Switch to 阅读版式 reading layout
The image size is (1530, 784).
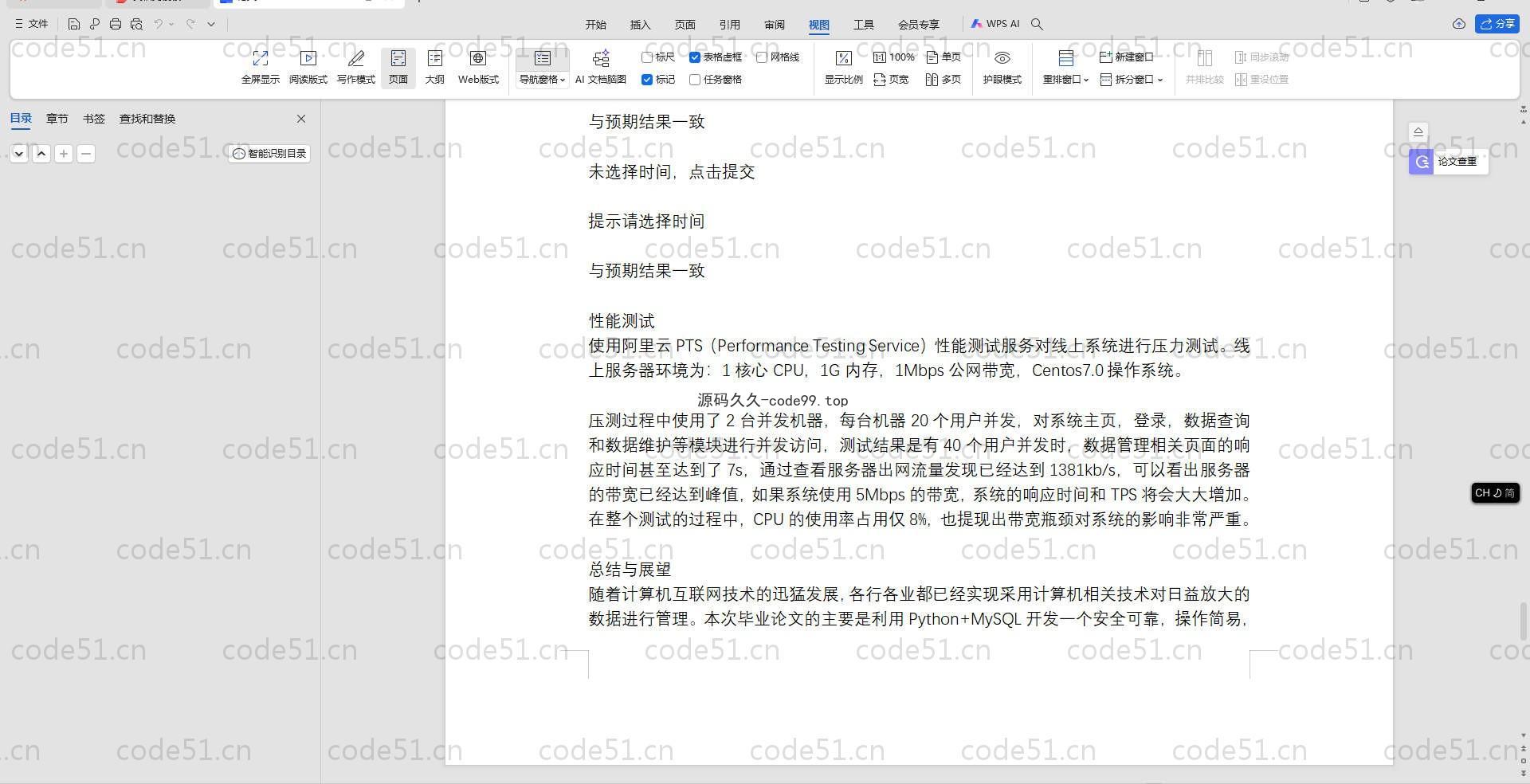pos(308,68)
